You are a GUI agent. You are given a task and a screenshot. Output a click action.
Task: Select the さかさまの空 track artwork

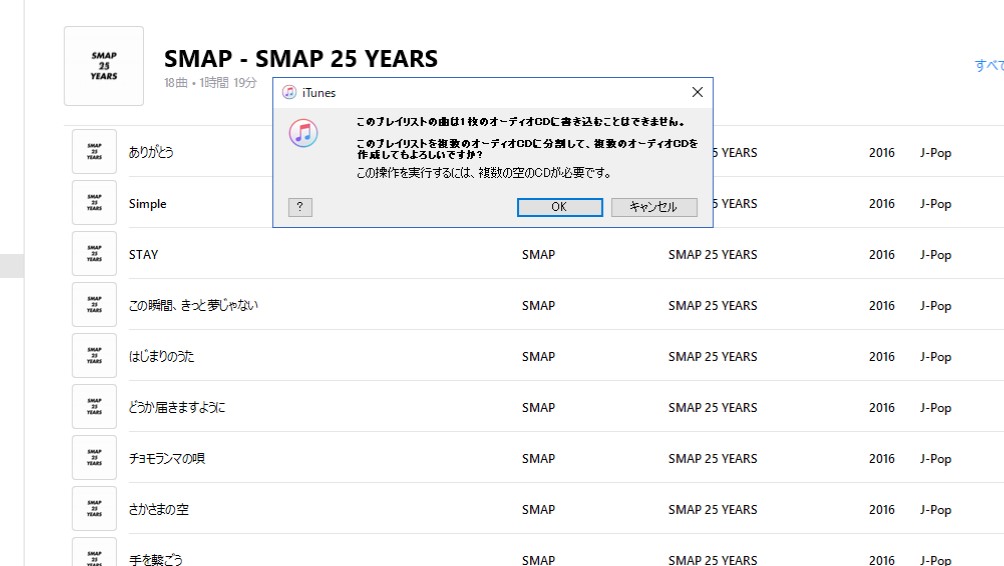tap(94, 508)
